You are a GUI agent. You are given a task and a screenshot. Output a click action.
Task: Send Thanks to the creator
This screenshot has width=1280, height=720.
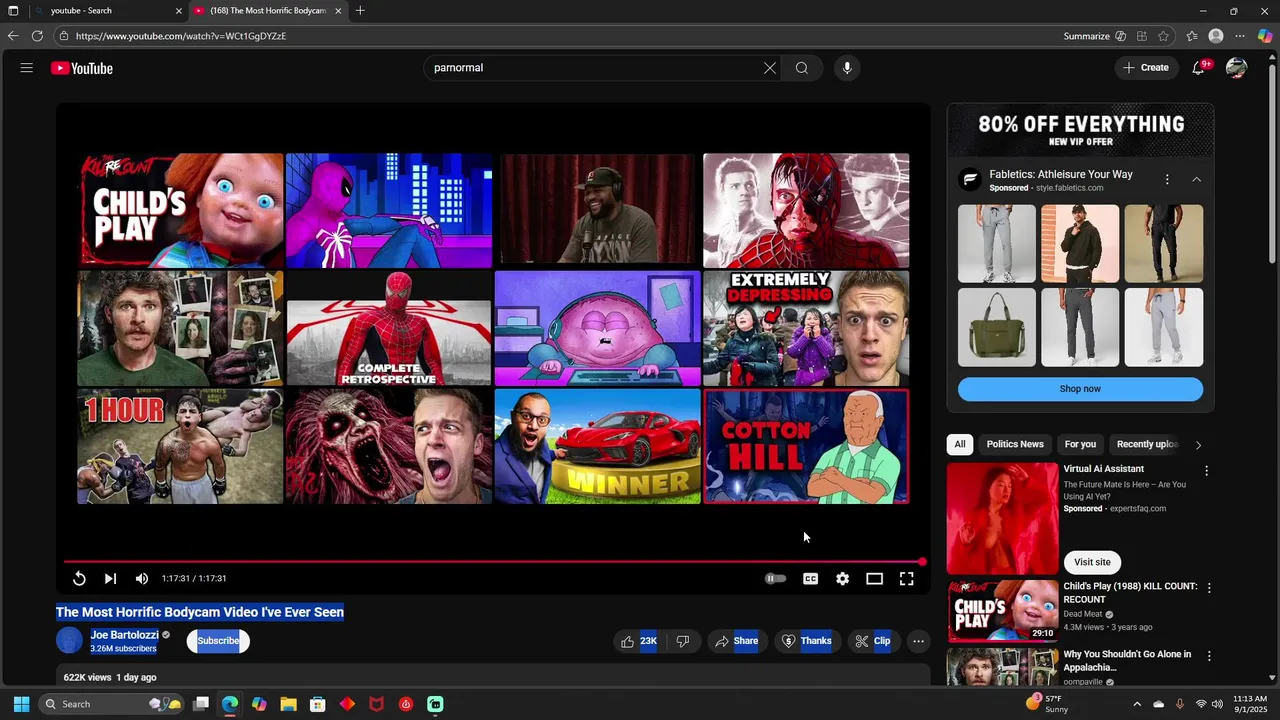click(807, 641)
